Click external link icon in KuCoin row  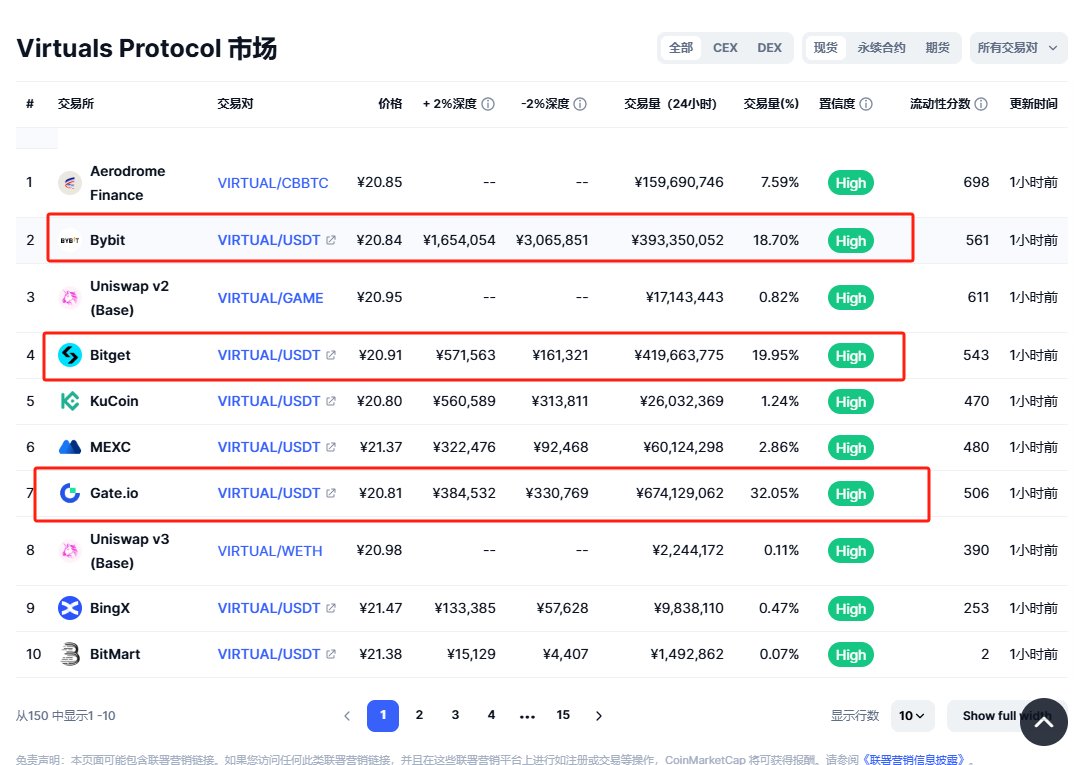click(x=331, y=401)
